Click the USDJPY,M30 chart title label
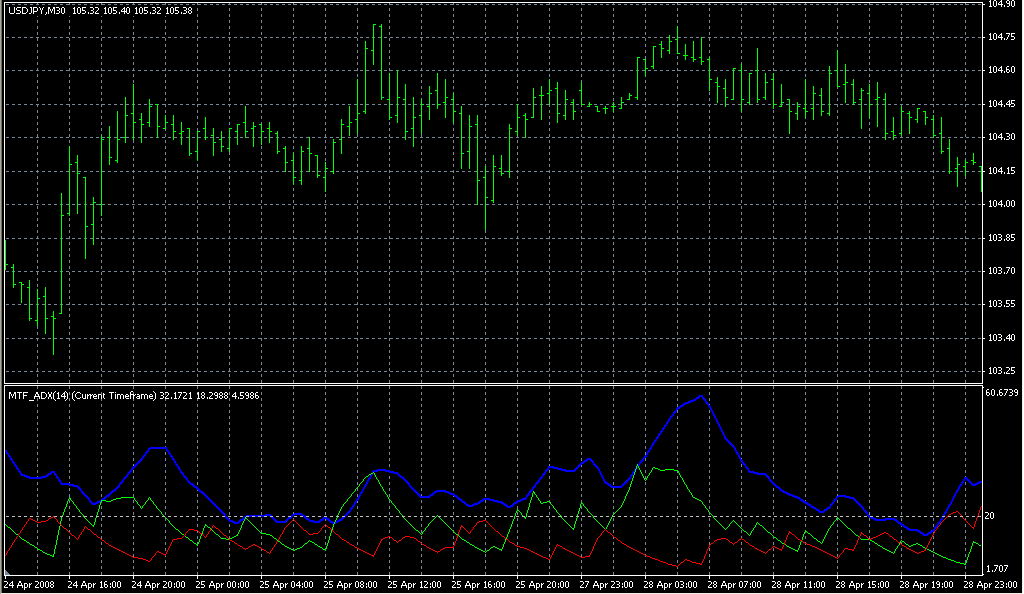The image size is (1024, 594). point(37,11)
